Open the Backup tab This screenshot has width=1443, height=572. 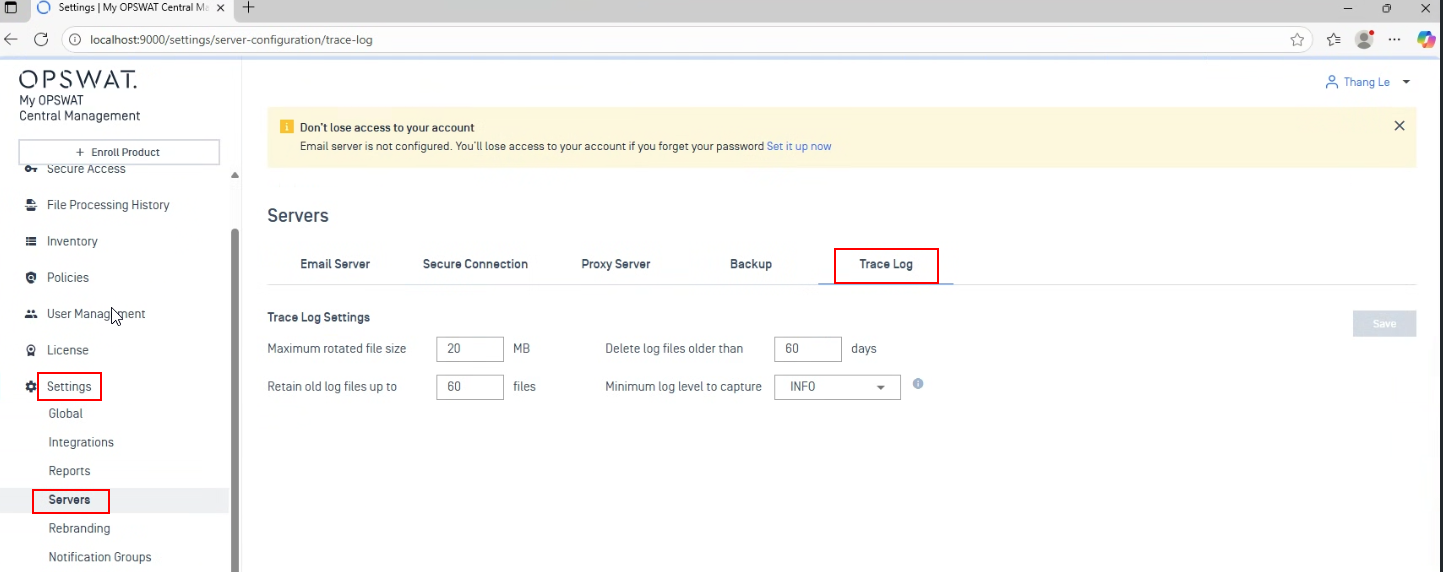[750, 264]
